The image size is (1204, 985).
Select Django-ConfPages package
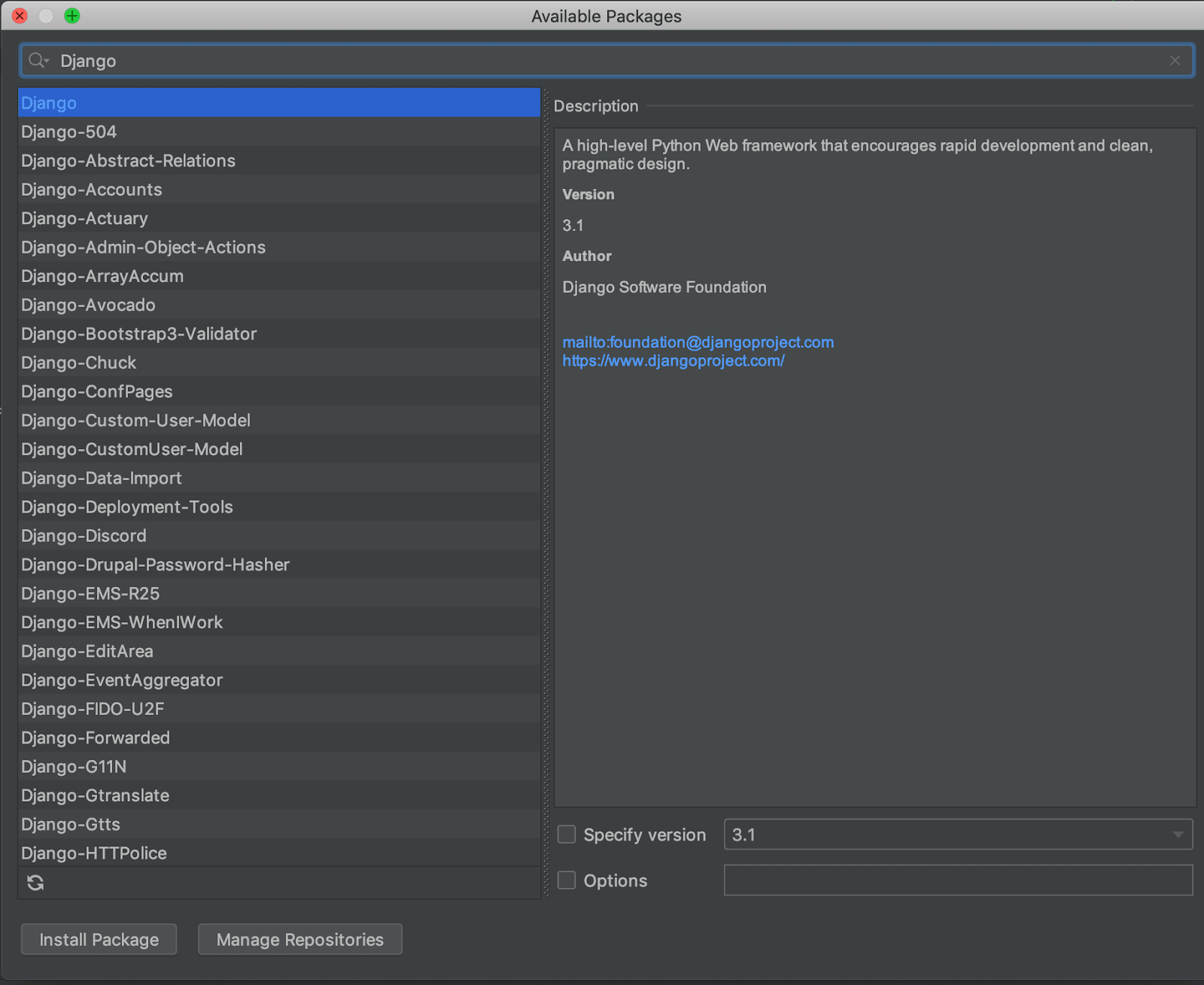coord(279,391)
